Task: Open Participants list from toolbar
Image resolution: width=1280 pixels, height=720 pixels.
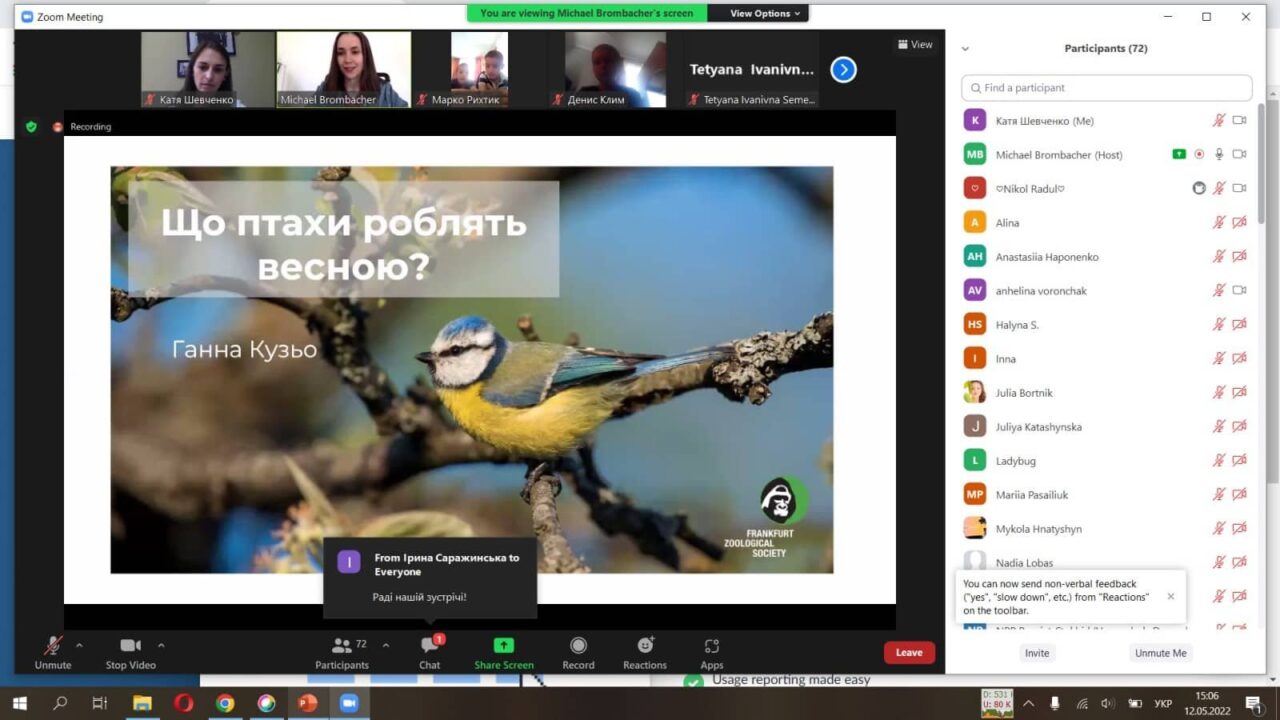Action: point(342,646)
